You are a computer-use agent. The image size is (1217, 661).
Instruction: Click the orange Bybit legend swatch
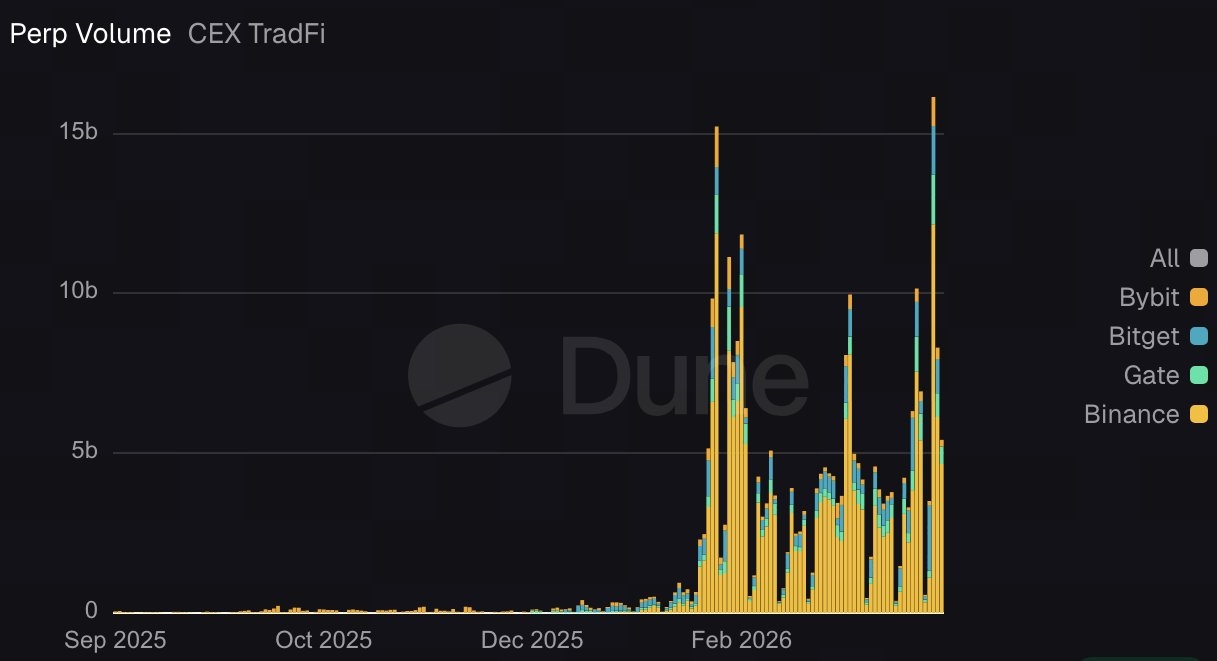click(x=1198, y=298)
